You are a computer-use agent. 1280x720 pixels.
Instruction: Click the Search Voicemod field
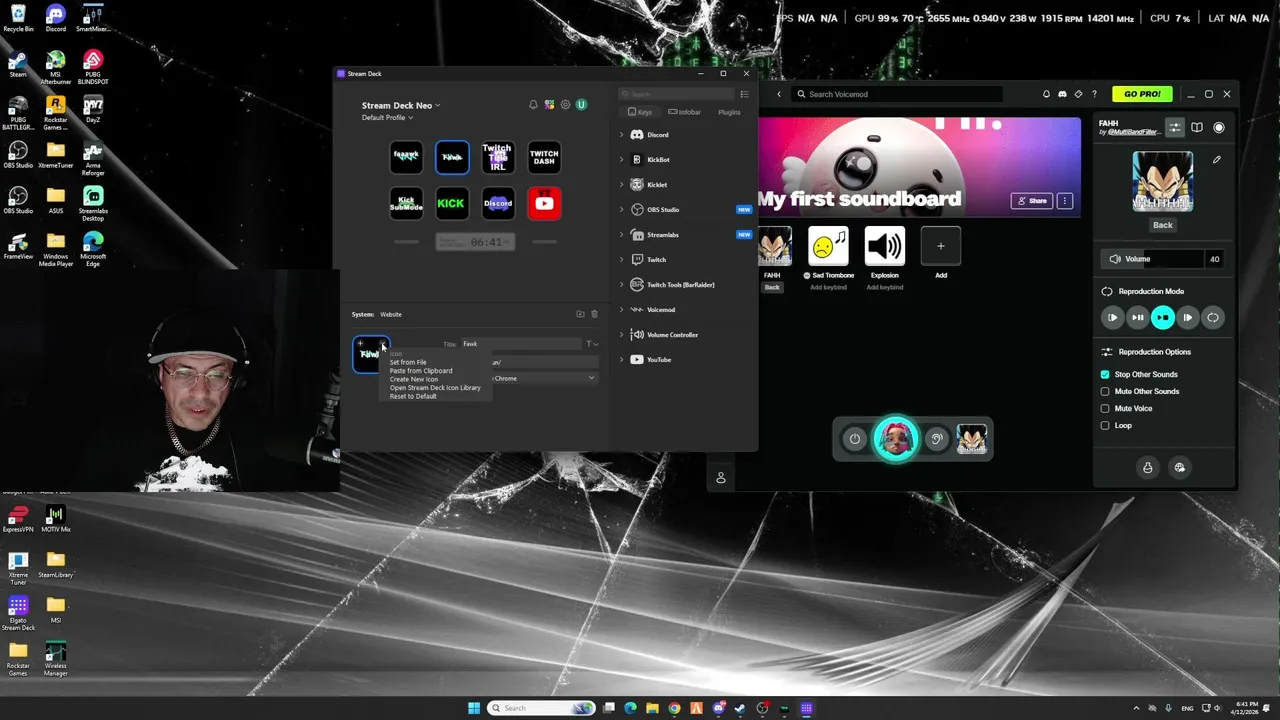click(x=895, y=94)
